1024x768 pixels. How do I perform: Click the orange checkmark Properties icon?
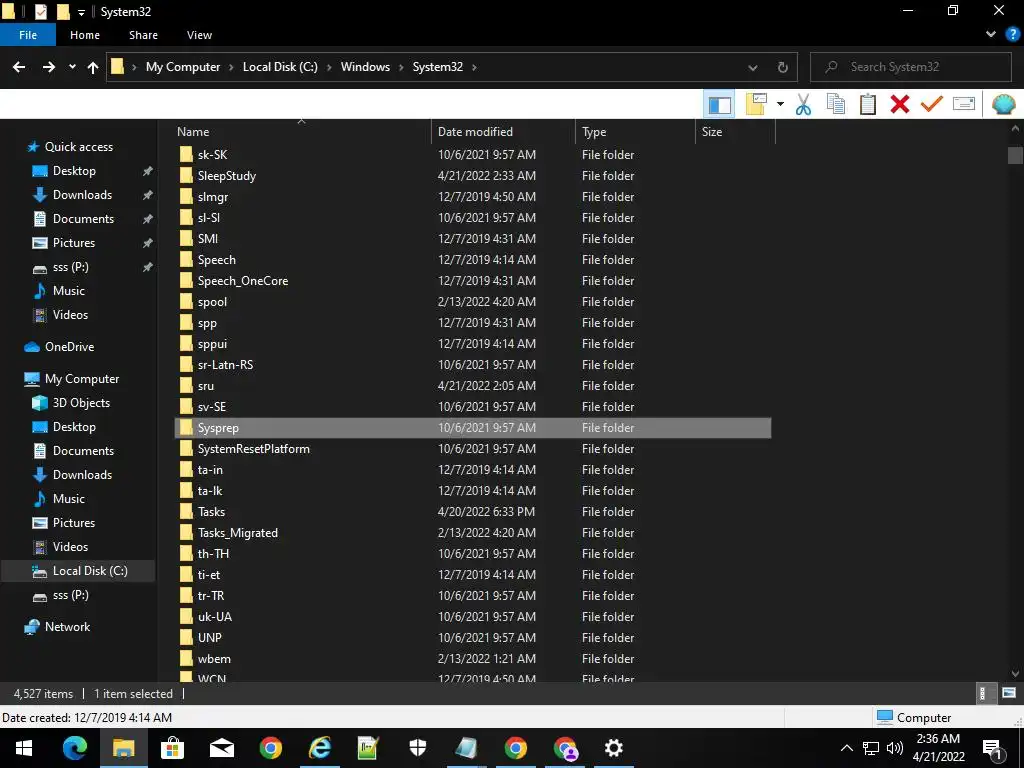932,104
